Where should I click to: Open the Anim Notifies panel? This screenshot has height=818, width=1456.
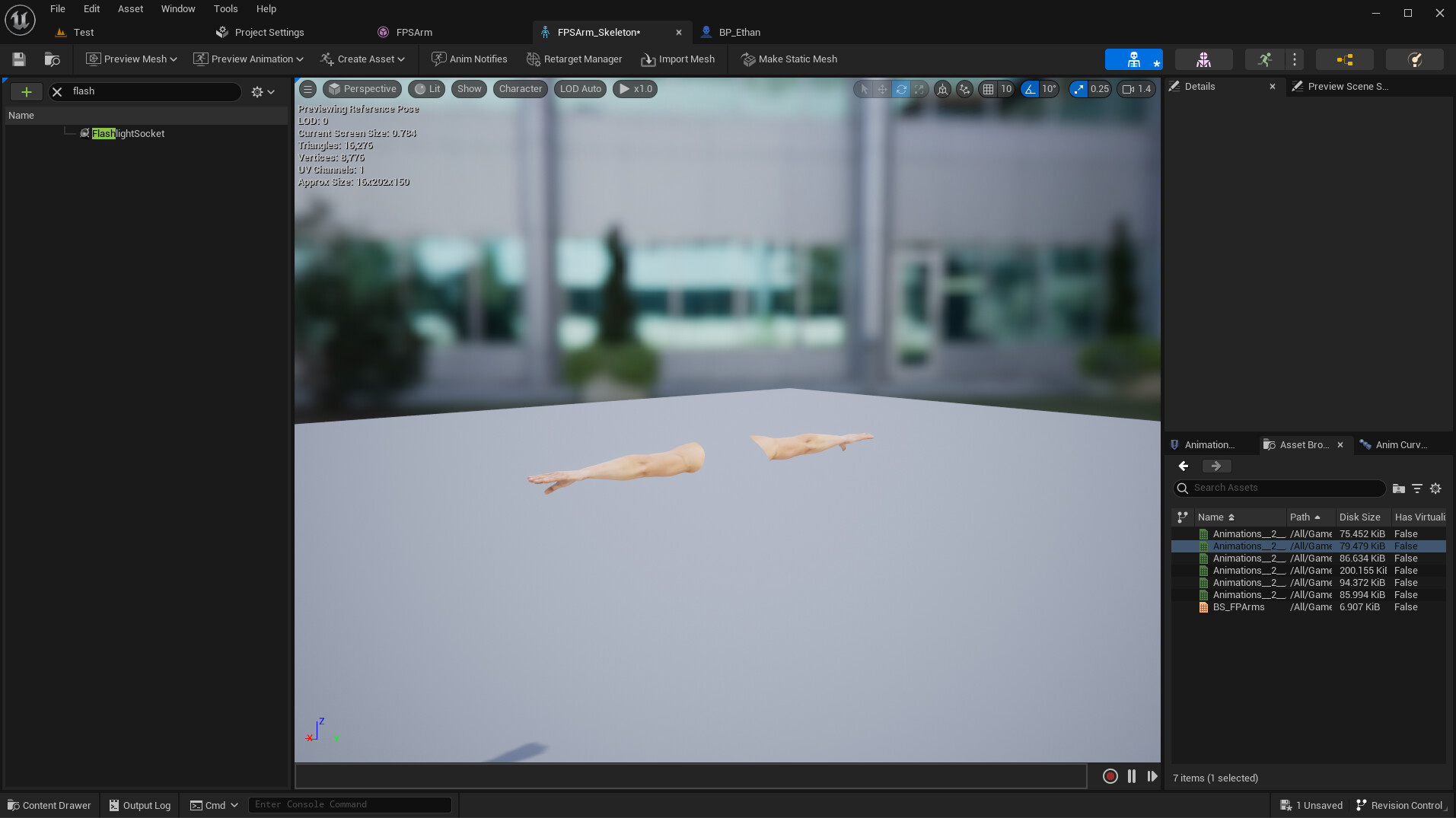469,59
